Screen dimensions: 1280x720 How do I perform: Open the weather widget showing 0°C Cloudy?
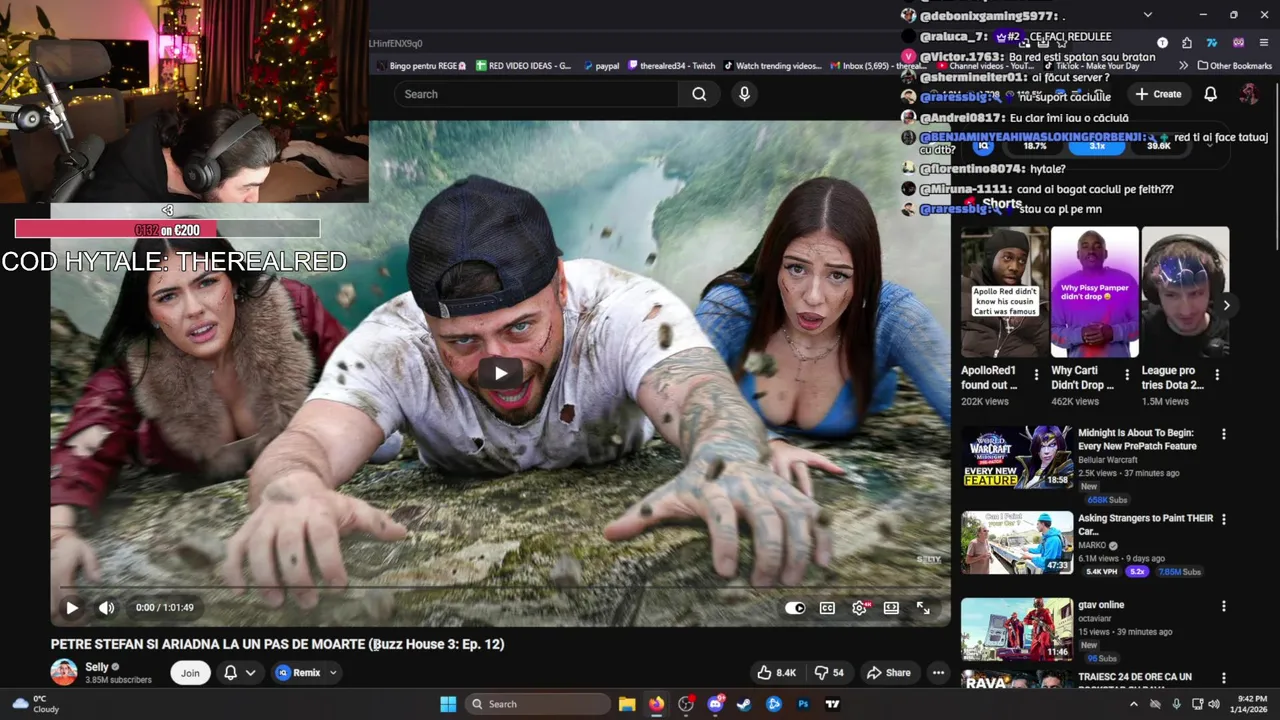[x=35, y=704]
